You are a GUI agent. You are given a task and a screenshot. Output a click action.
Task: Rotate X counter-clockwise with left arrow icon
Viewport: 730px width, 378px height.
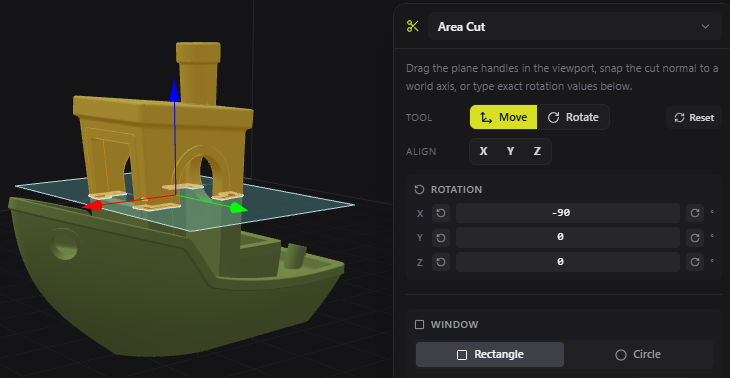pos(441,213)
